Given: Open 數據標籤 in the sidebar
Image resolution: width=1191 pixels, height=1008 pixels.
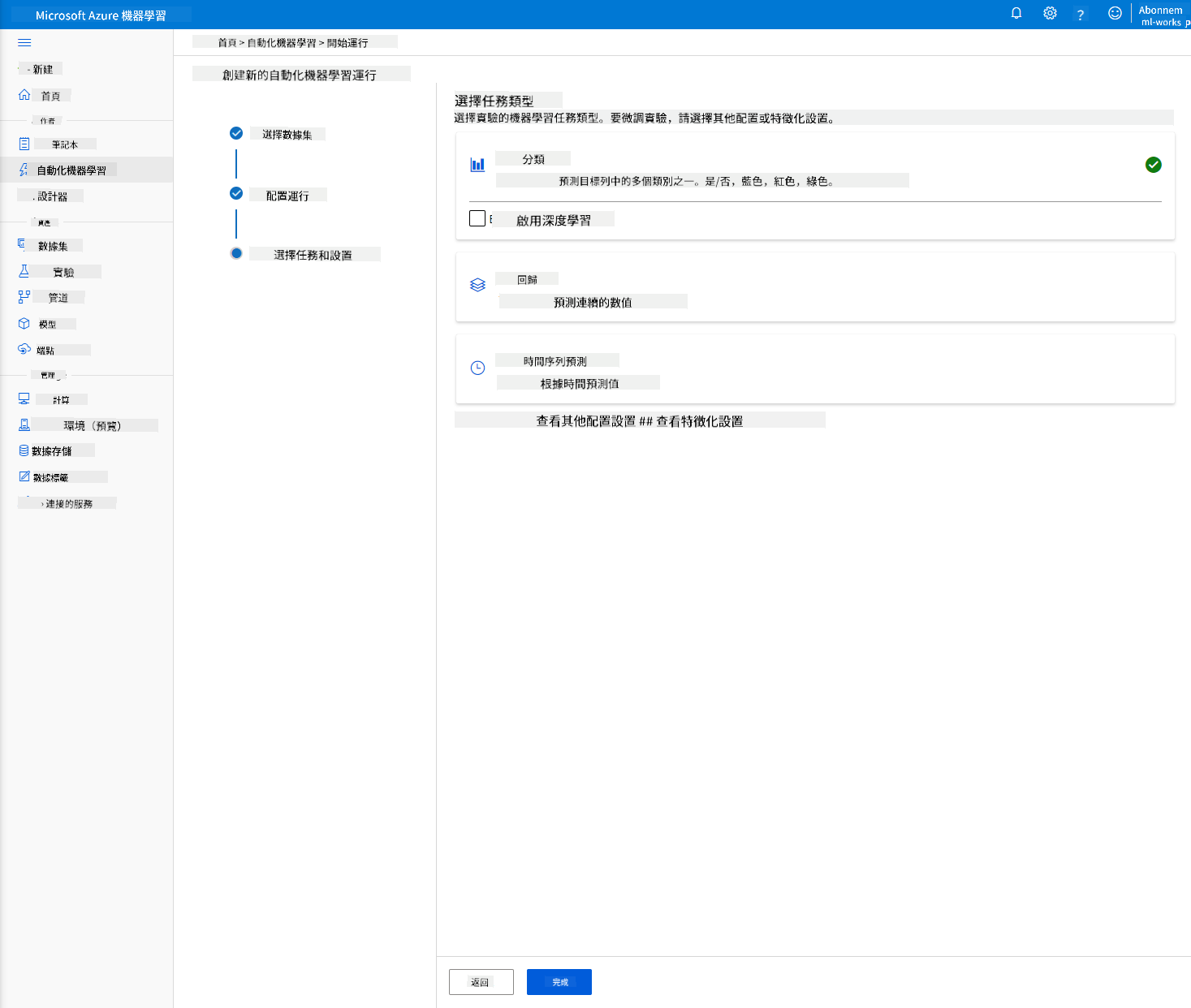Looking at the screenshot, I should (x=50, y=477).
